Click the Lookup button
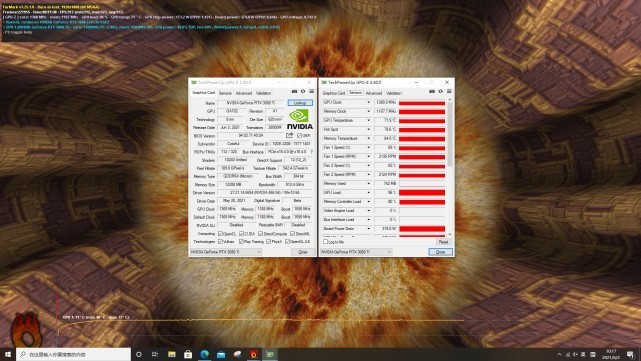The image size is (641, 361). tap(300, 103)
